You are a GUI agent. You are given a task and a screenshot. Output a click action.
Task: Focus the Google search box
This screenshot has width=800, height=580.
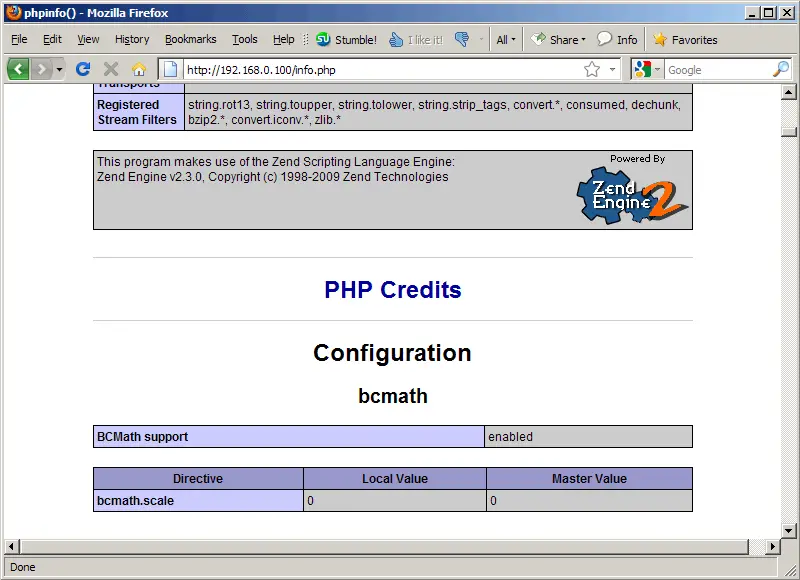717,70
